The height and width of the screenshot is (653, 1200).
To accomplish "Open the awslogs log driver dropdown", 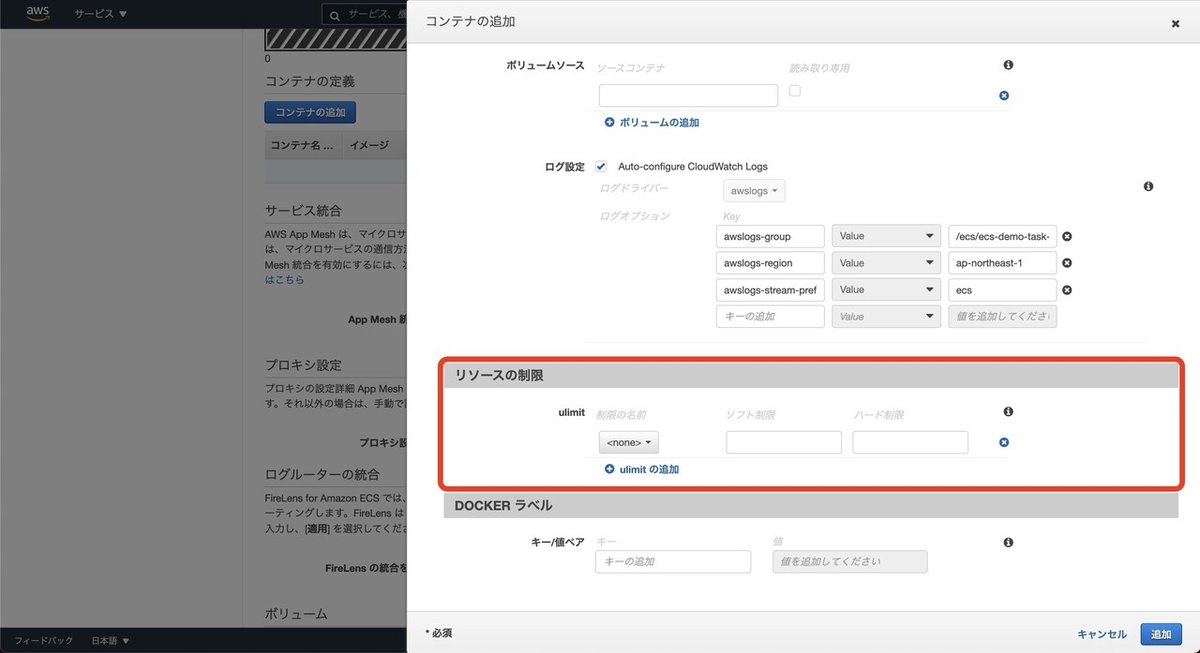I will (x=753, y=190).
